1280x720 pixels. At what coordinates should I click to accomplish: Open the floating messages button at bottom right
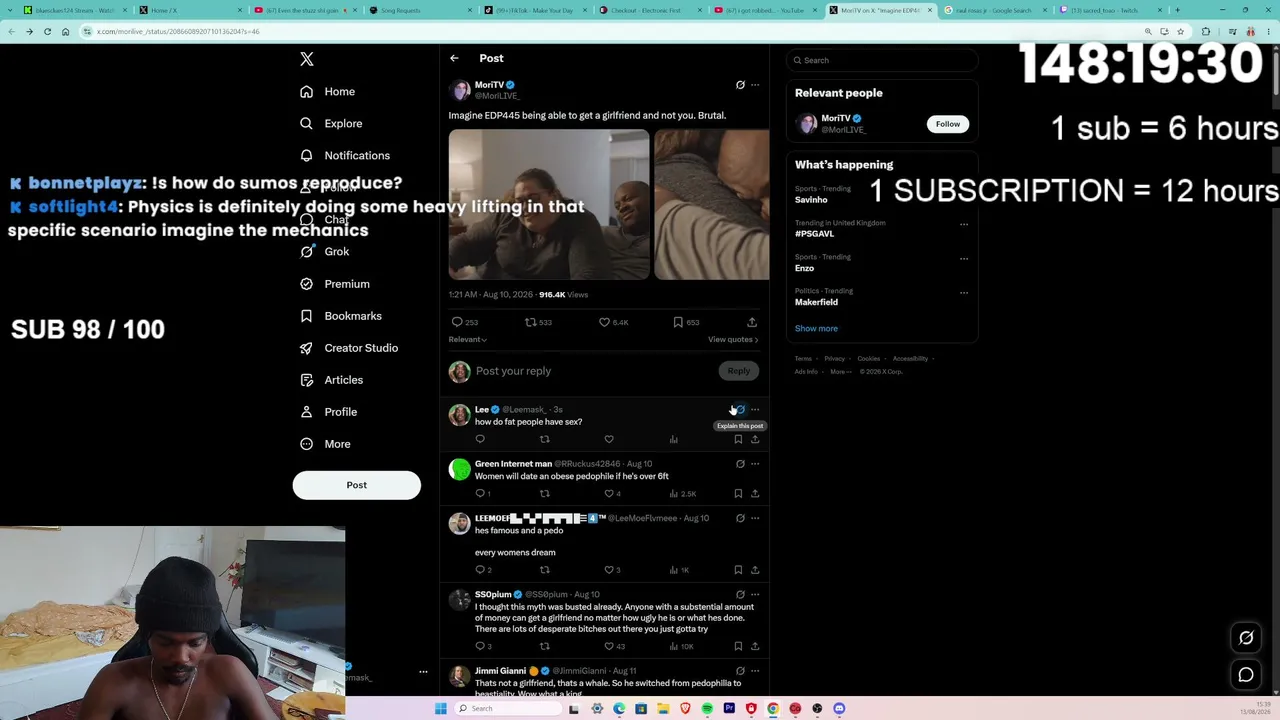point(1246,675)
